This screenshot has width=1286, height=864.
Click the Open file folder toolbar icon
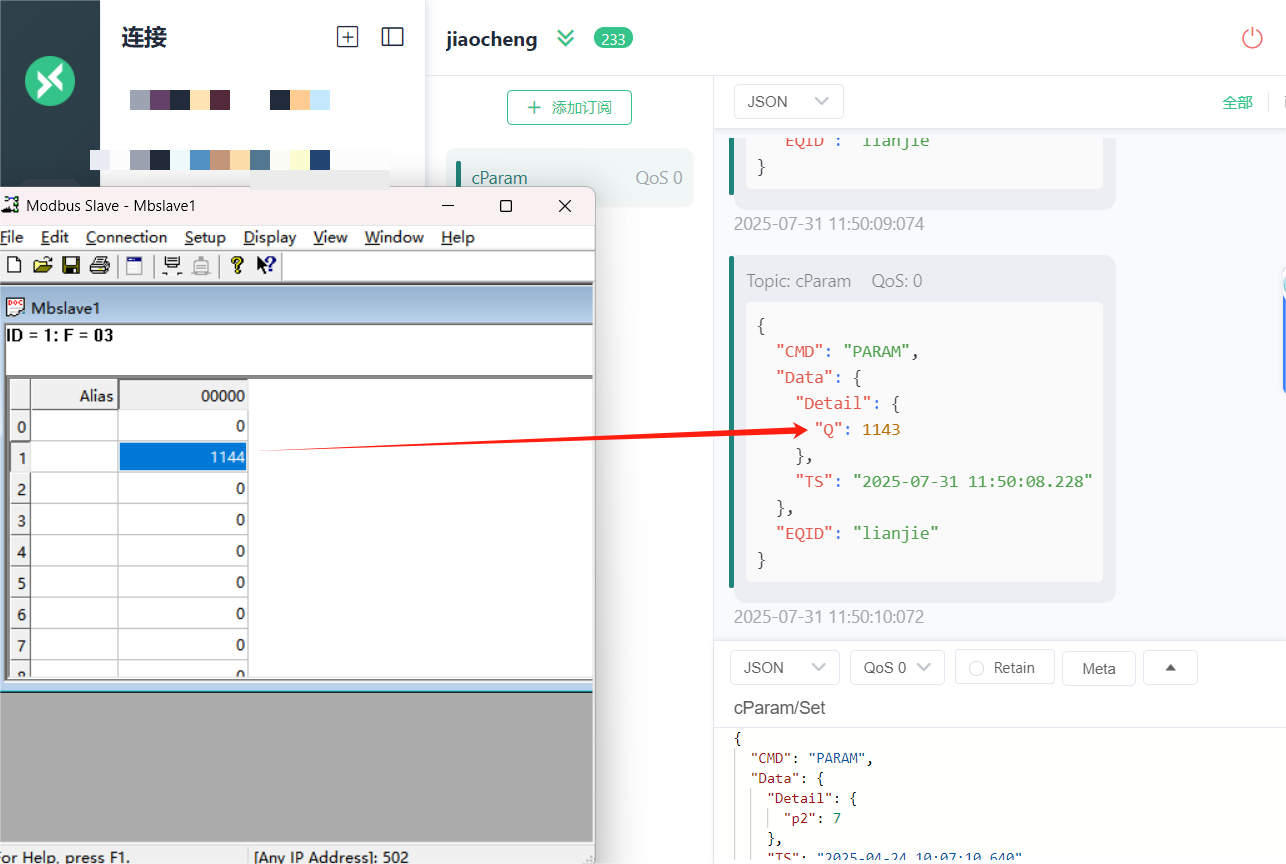click(x=42, y=265)
